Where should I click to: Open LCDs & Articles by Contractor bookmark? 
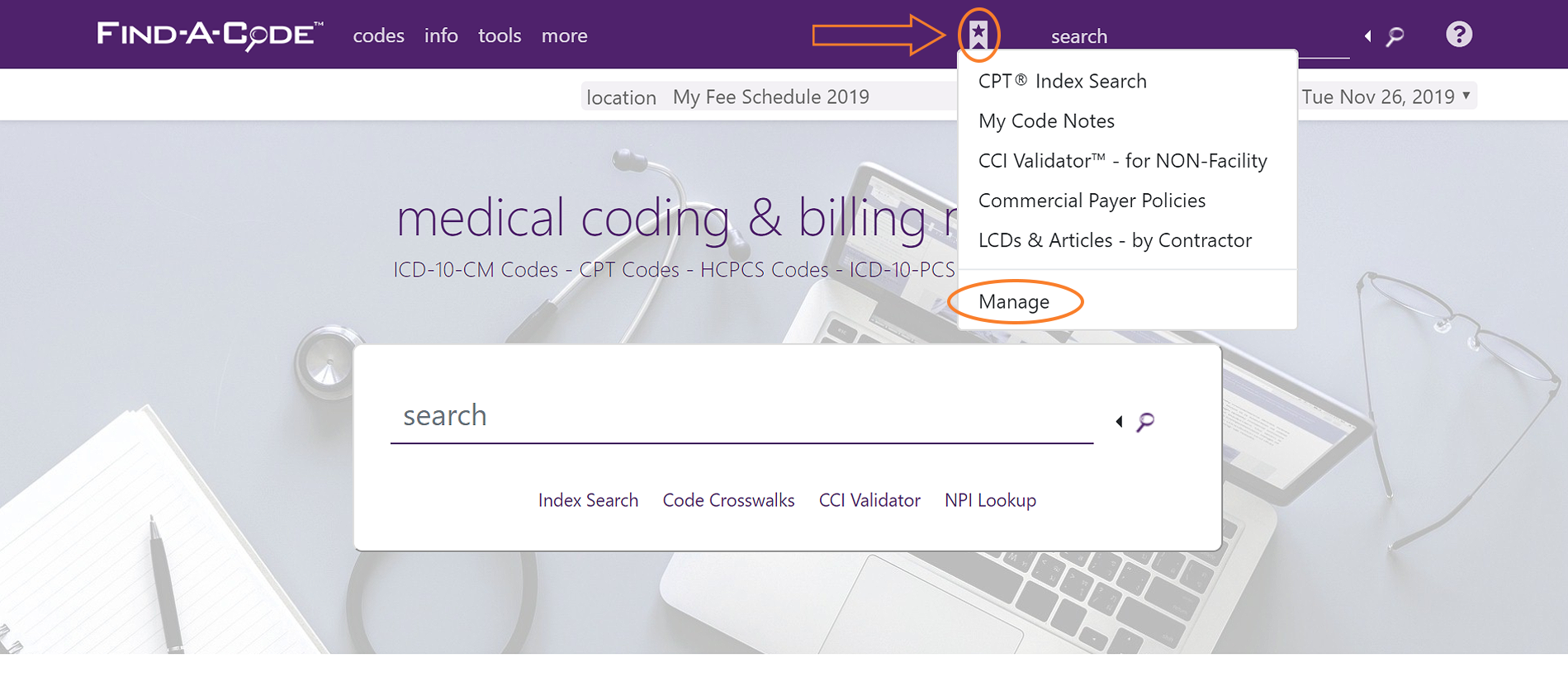tap(1115, 240)
